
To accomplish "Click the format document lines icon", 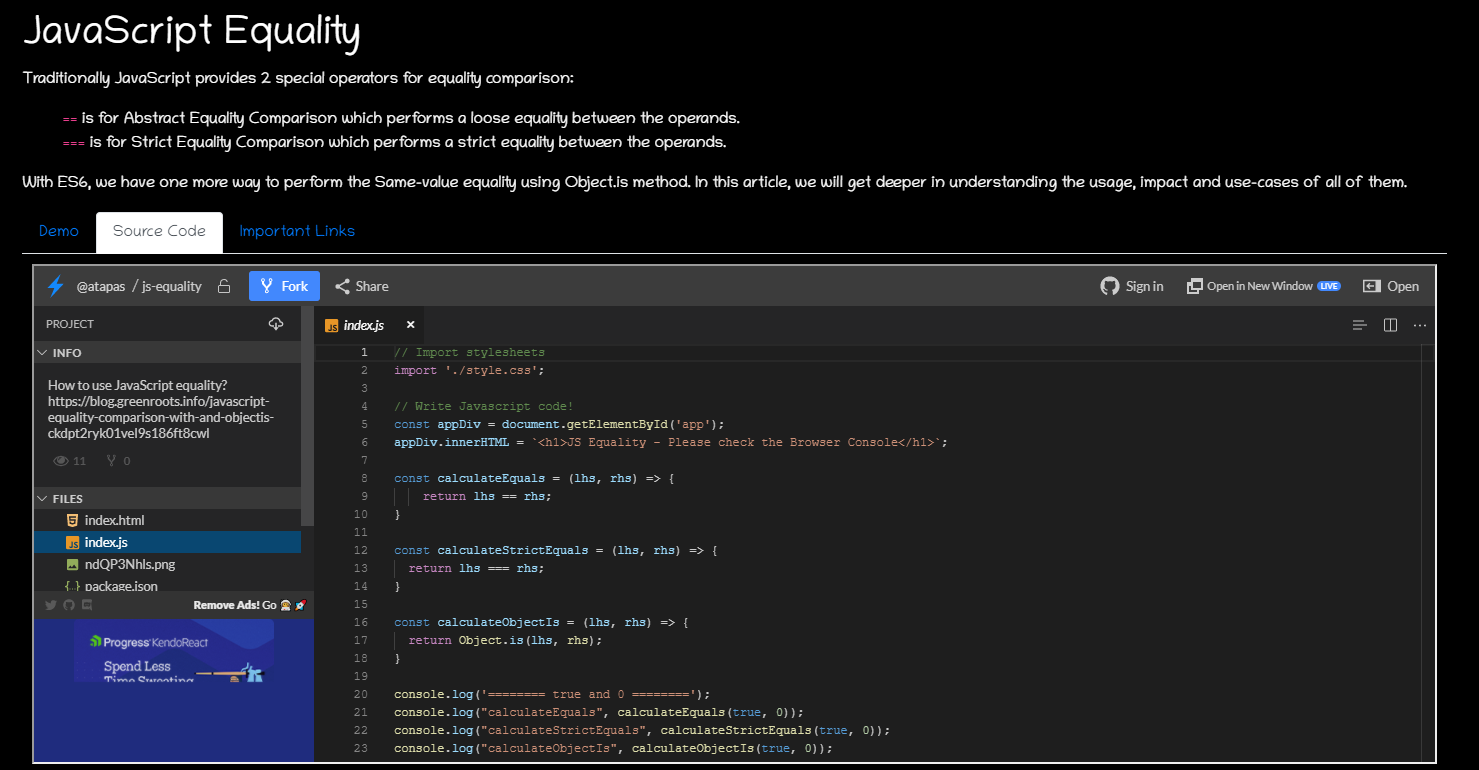I will 1359,325.
